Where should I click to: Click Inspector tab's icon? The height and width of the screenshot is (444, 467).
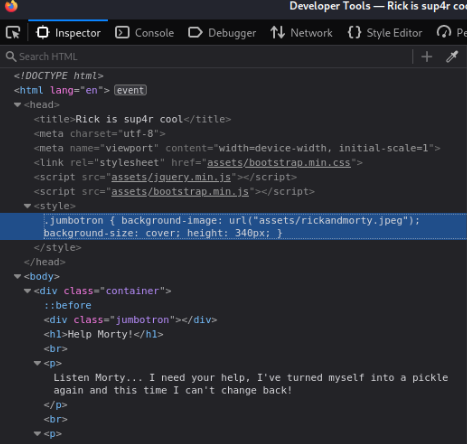pyautogui.click(x=43, y=33)
